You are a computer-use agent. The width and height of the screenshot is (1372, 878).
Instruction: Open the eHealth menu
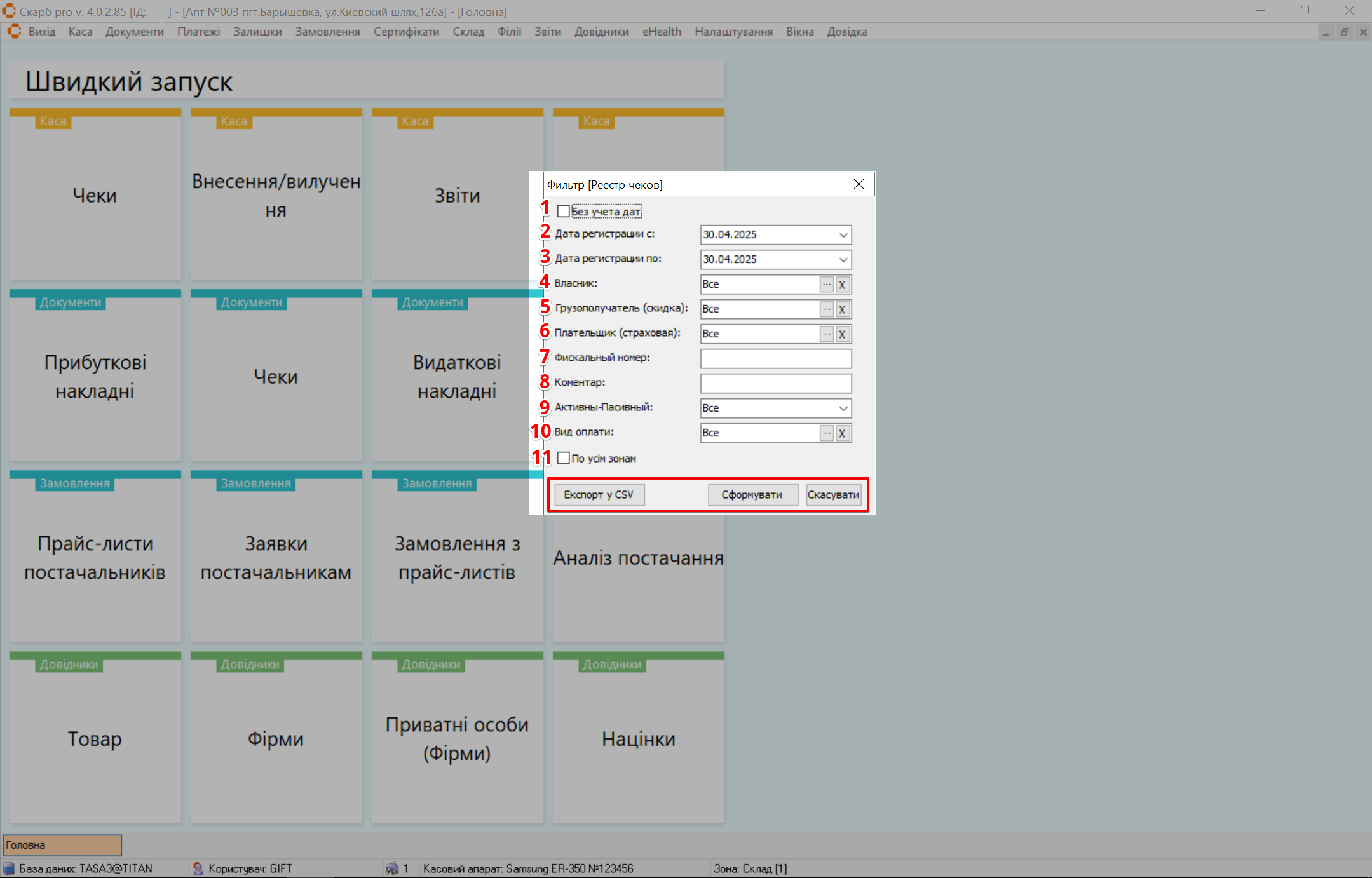click(661, 32)
